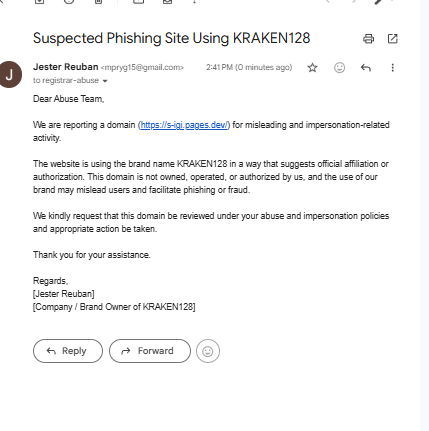This screenshot has width=429, height=431.
Task: Click the Archive icon in the top toolbar
Action: click(40, 1)
